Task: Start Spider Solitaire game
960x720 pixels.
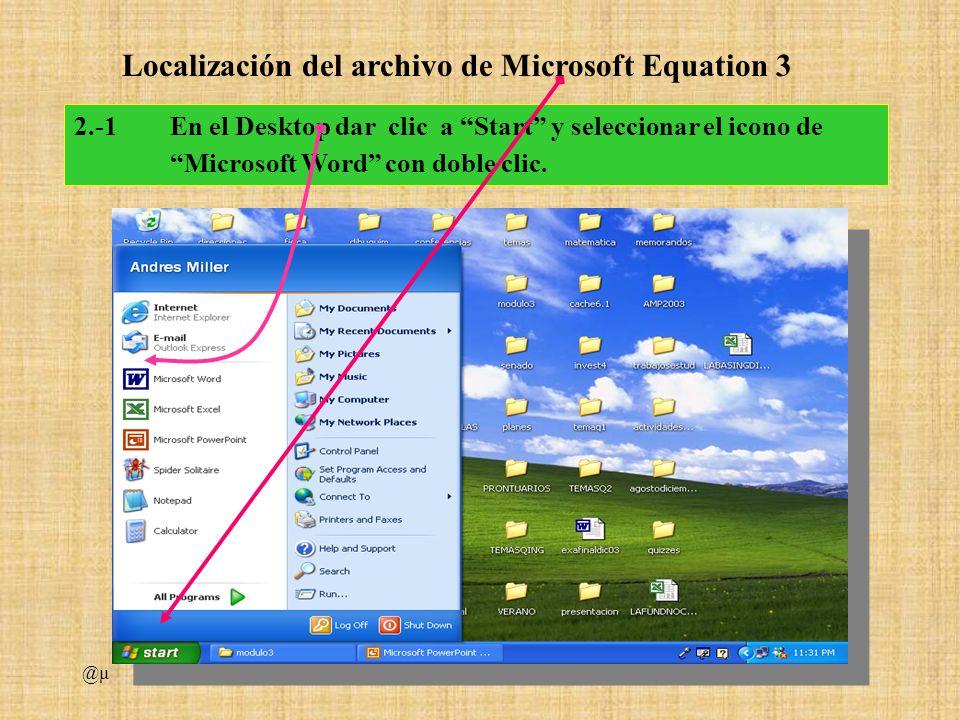Action: click(x=171, y=470)
